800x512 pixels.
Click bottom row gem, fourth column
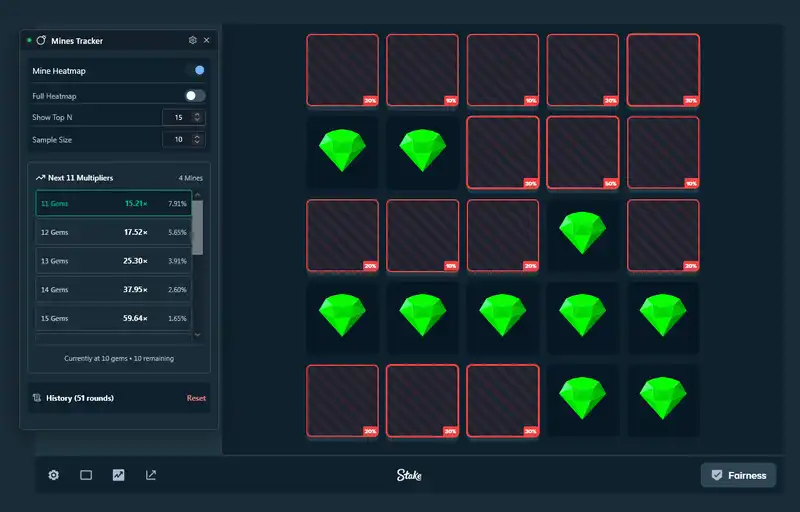click(583, 398)
